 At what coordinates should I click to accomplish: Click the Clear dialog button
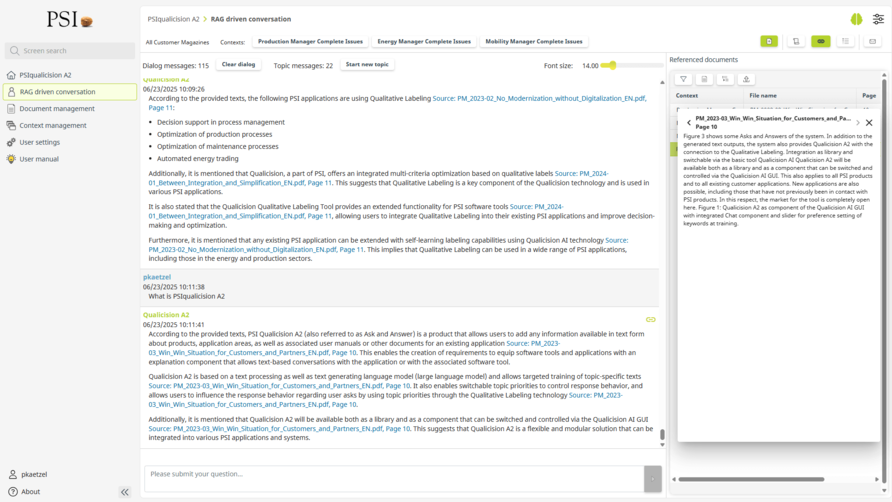[238, 65]
